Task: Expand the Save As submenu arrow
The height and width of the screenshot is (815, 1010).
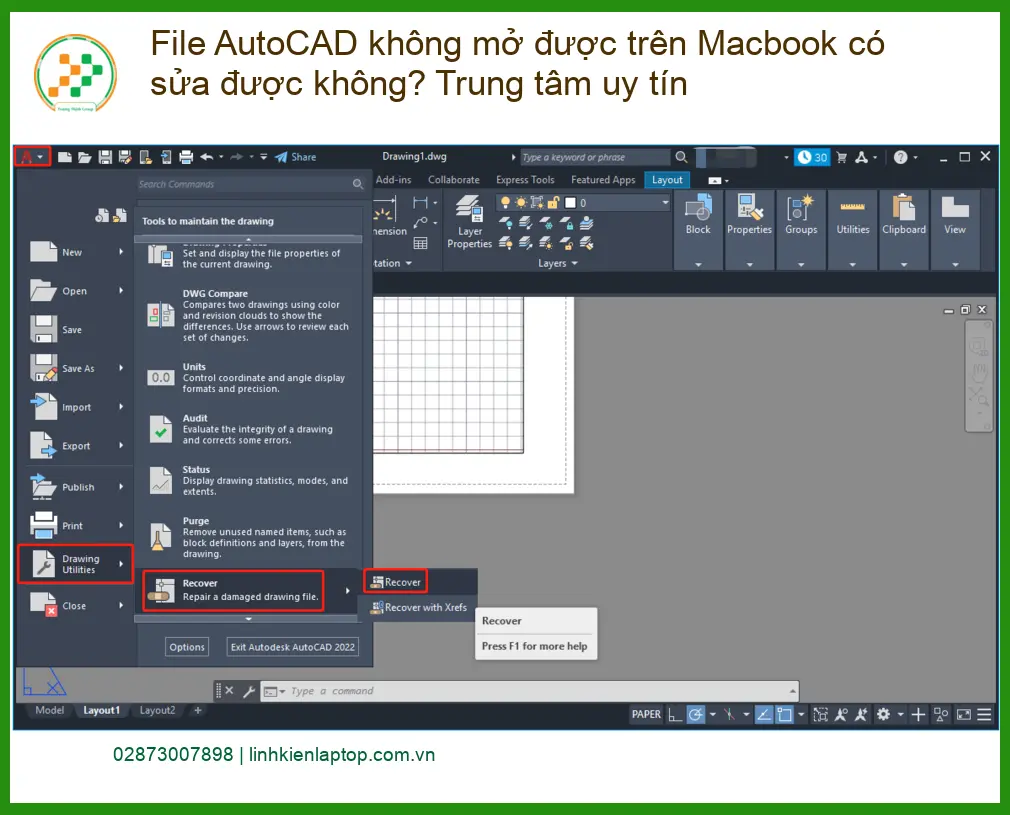Action: tap(121, 368)
